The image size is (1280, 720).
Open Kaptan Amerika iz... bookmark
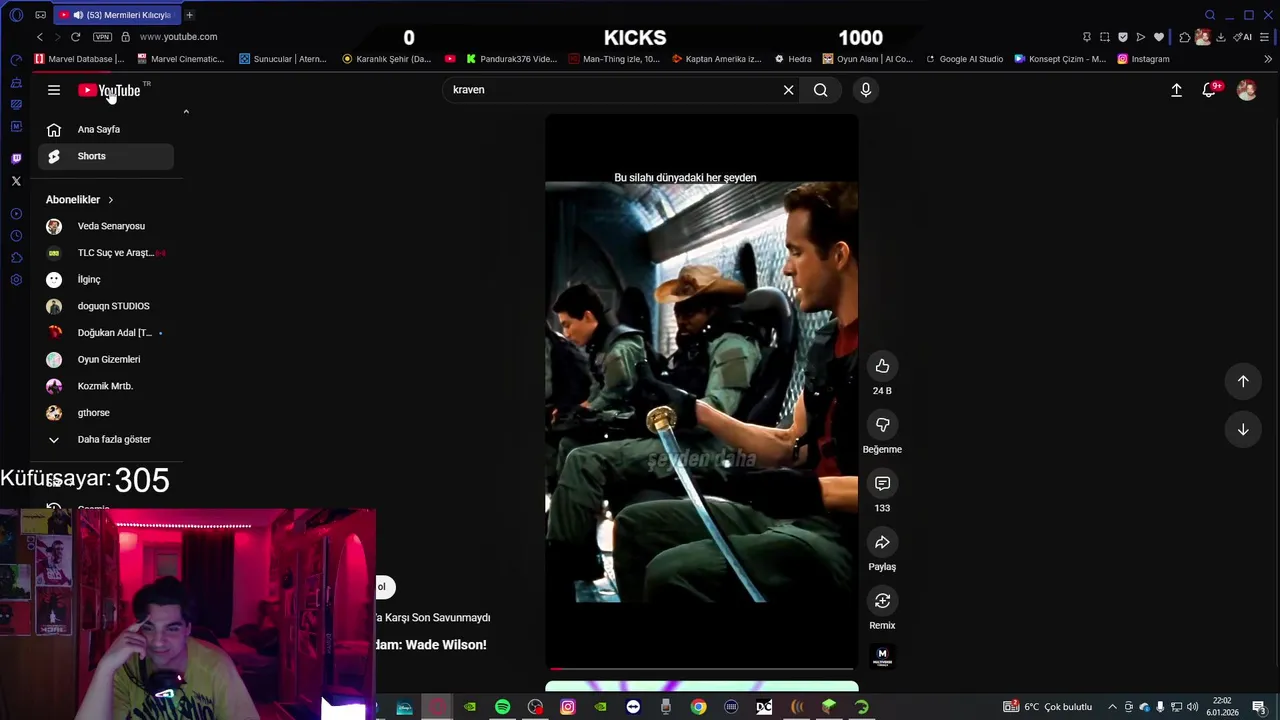pos(717,59)
